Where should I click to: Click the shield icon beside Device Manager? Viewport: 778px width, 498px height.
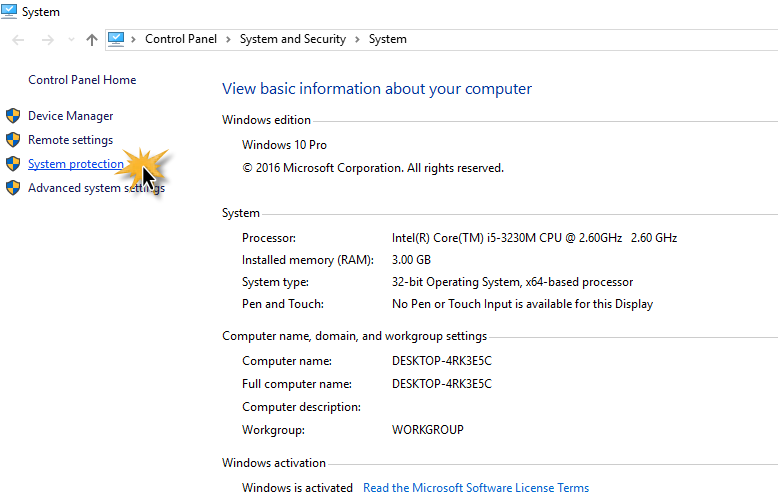(13, 116)
